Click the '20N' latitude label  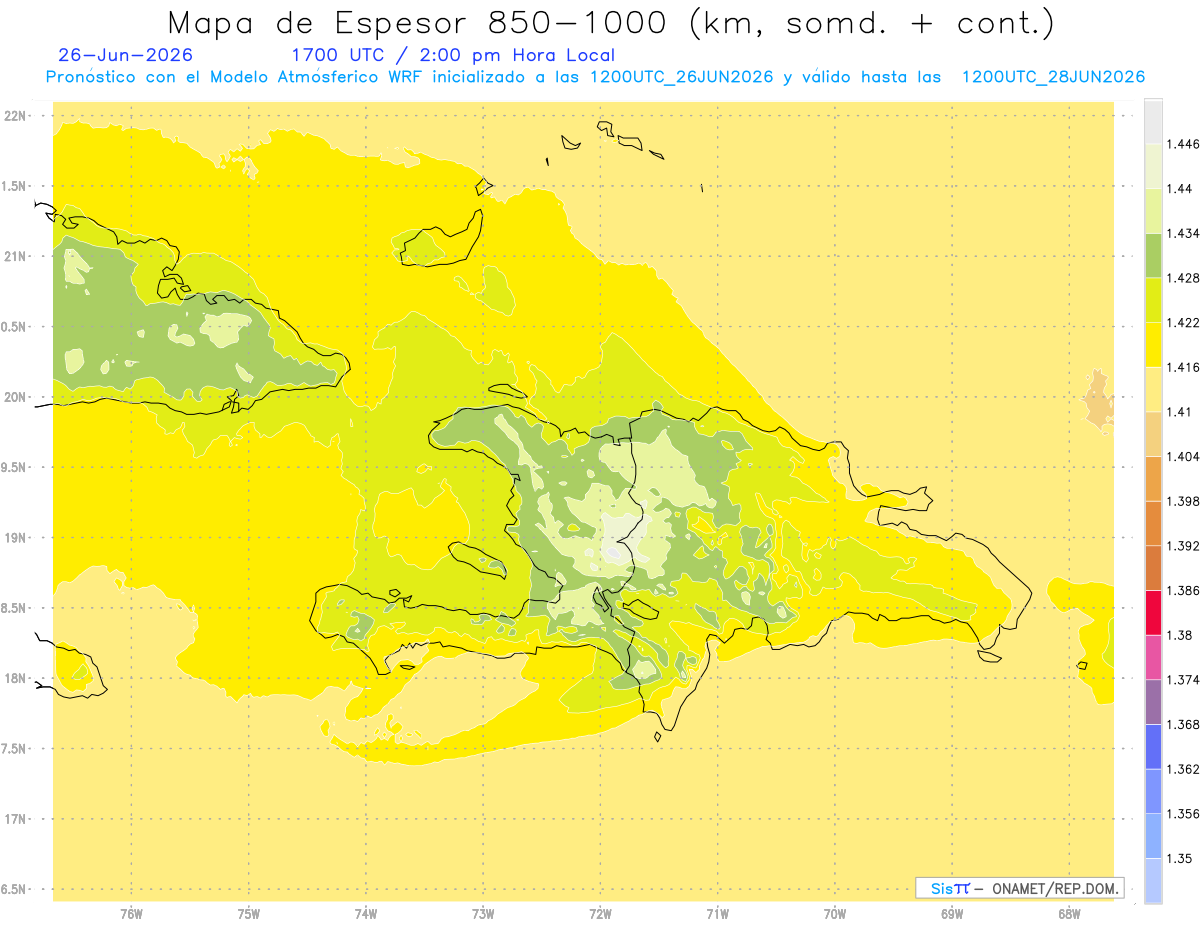(x=16, y=397)
